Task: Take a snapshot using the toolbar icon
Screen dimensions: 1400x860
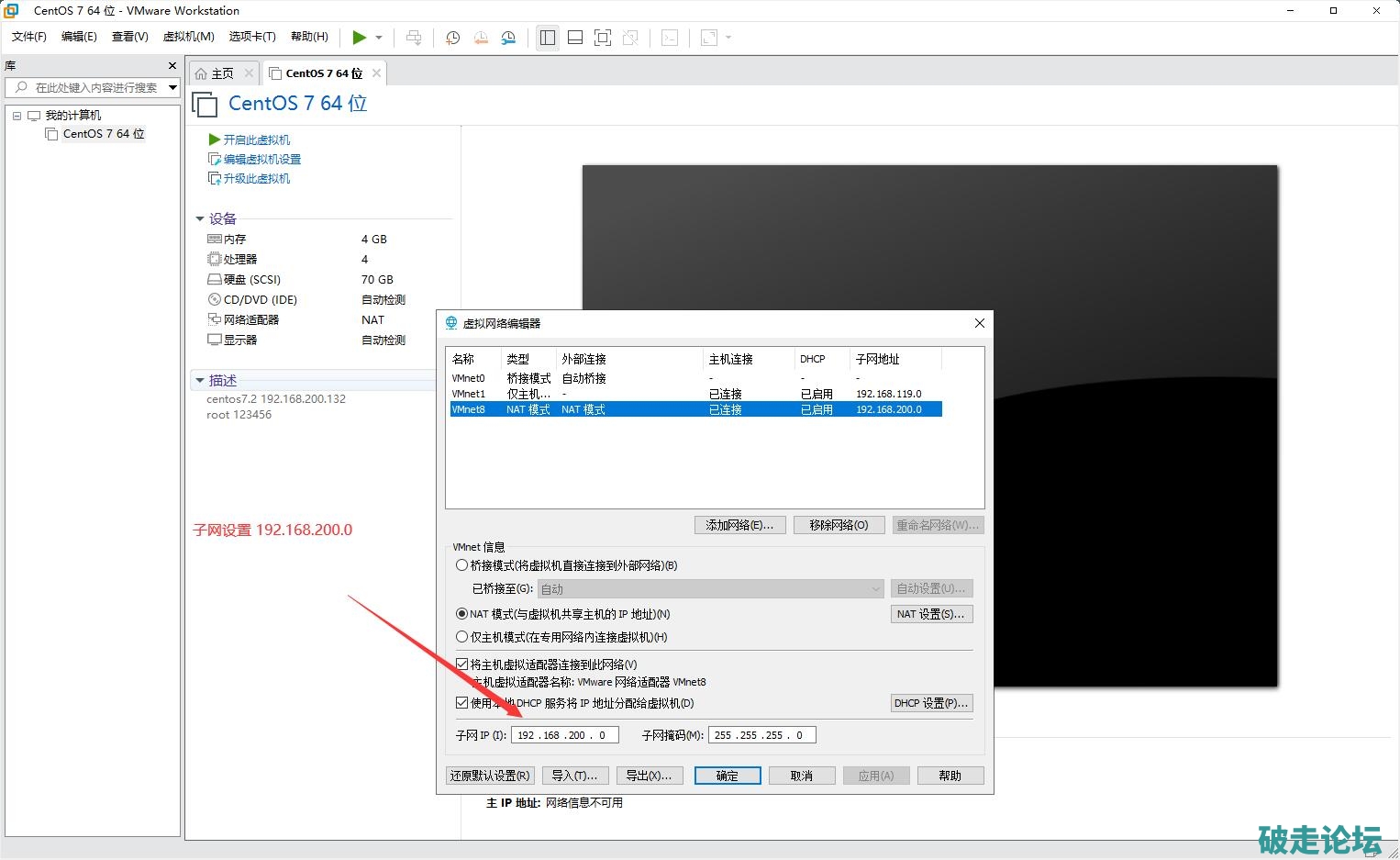Action: click(452, 38)
